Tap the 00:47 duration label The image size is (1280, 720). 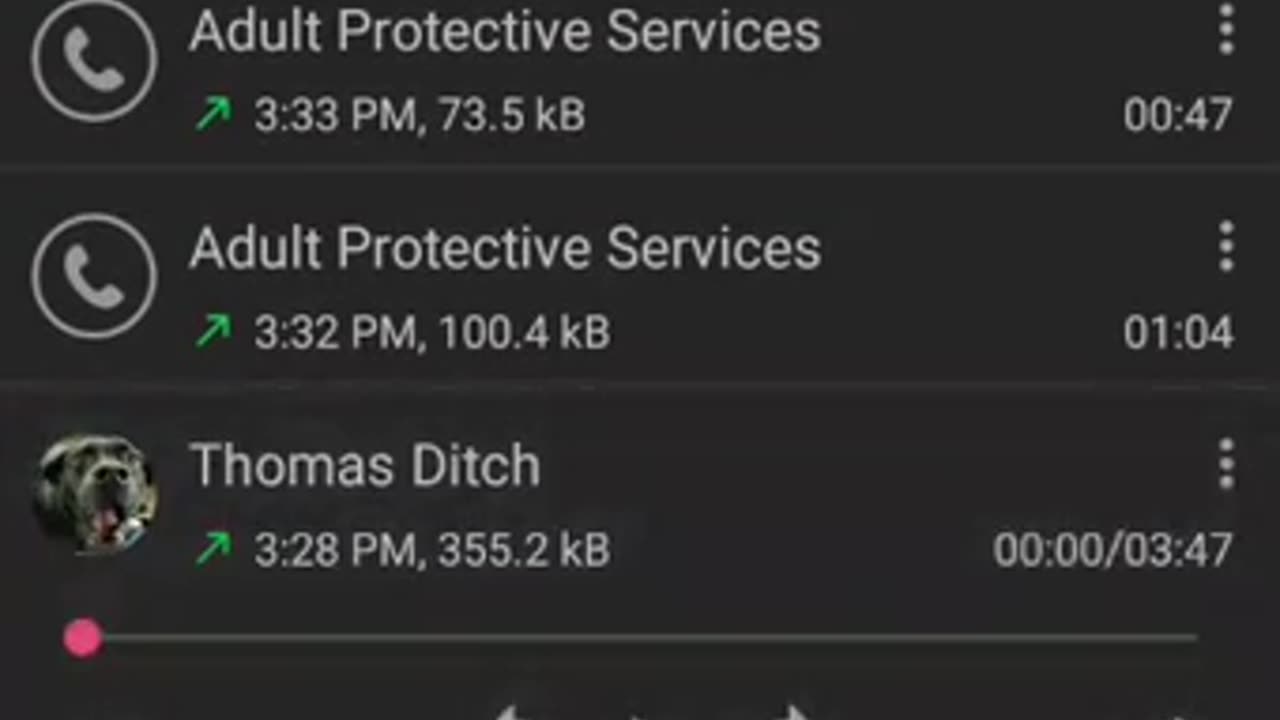(x=1177, y=115)
